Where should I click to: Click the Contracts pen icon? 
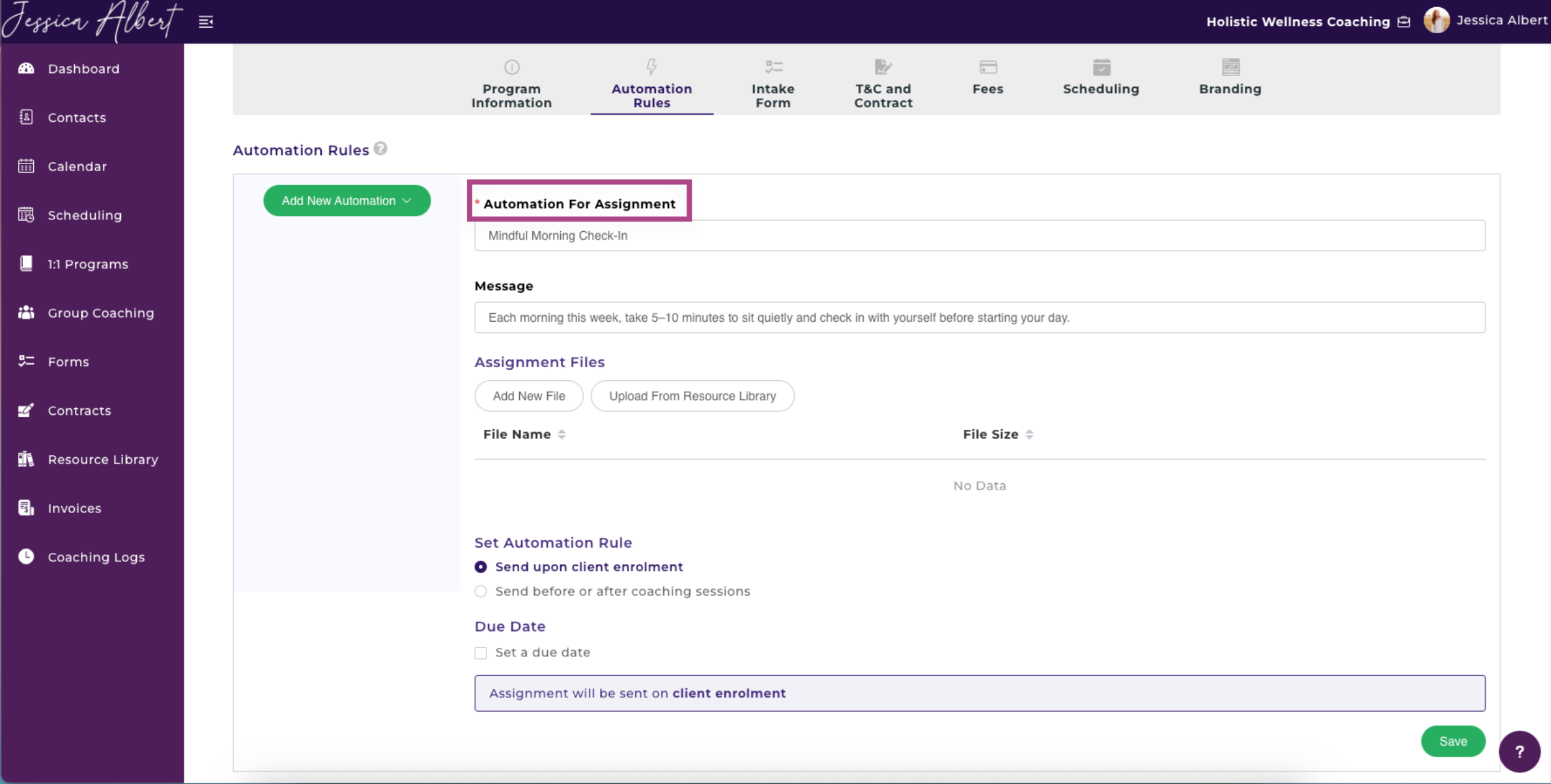click(26, 410)
